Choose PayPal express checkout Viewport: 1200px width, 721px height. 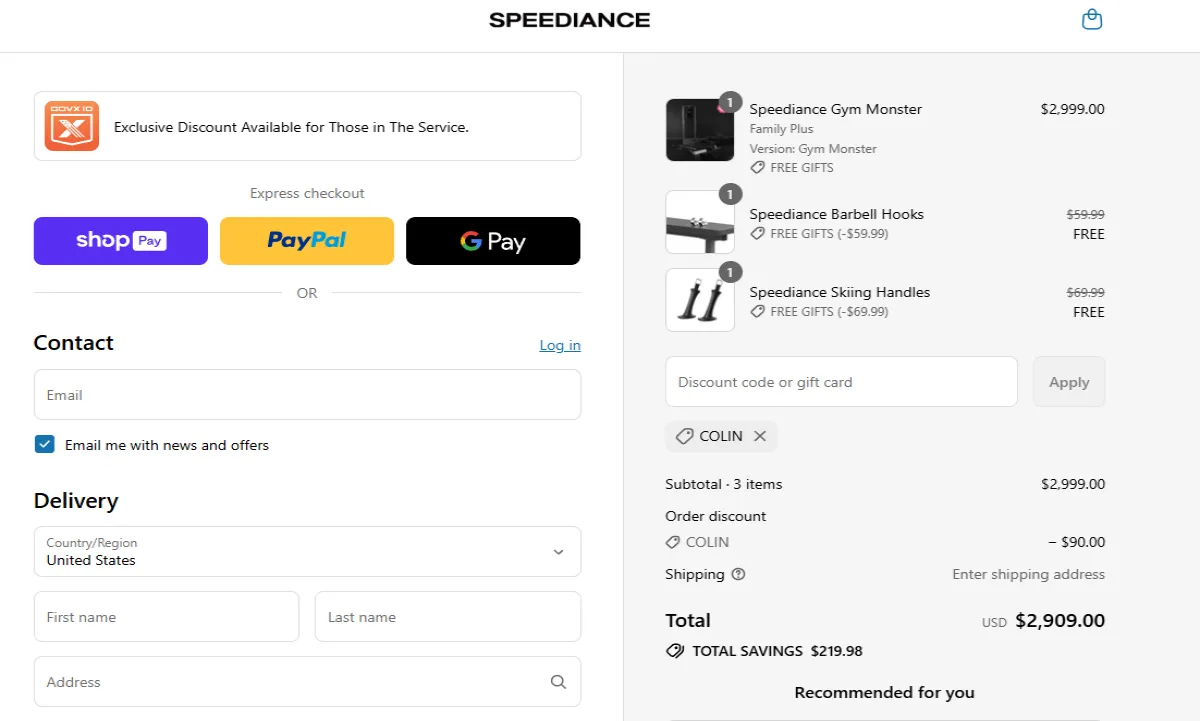pyautogui.click(x=307, y=241)
